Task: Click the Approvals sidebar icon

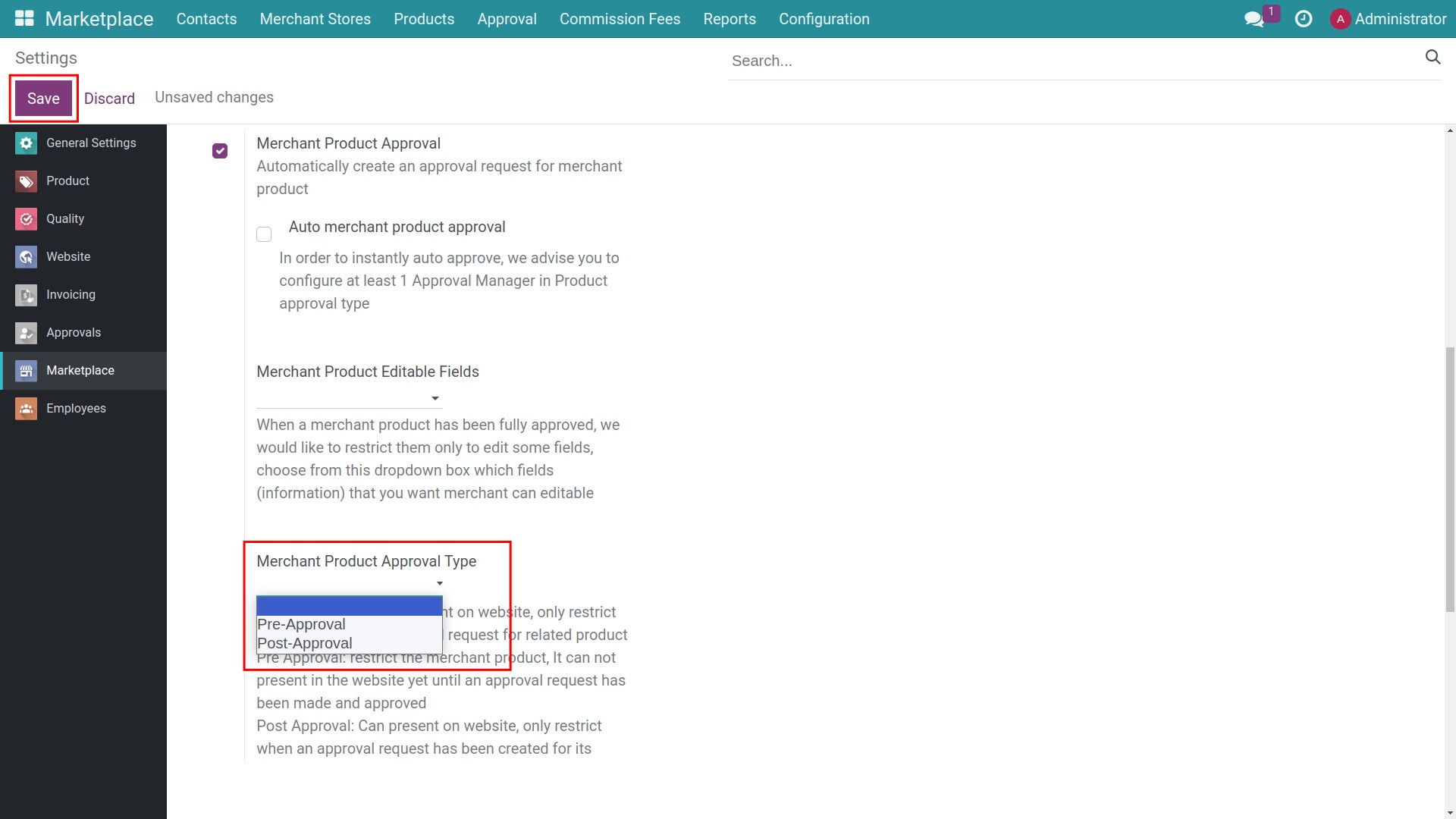Action: [x=26, y=333]
